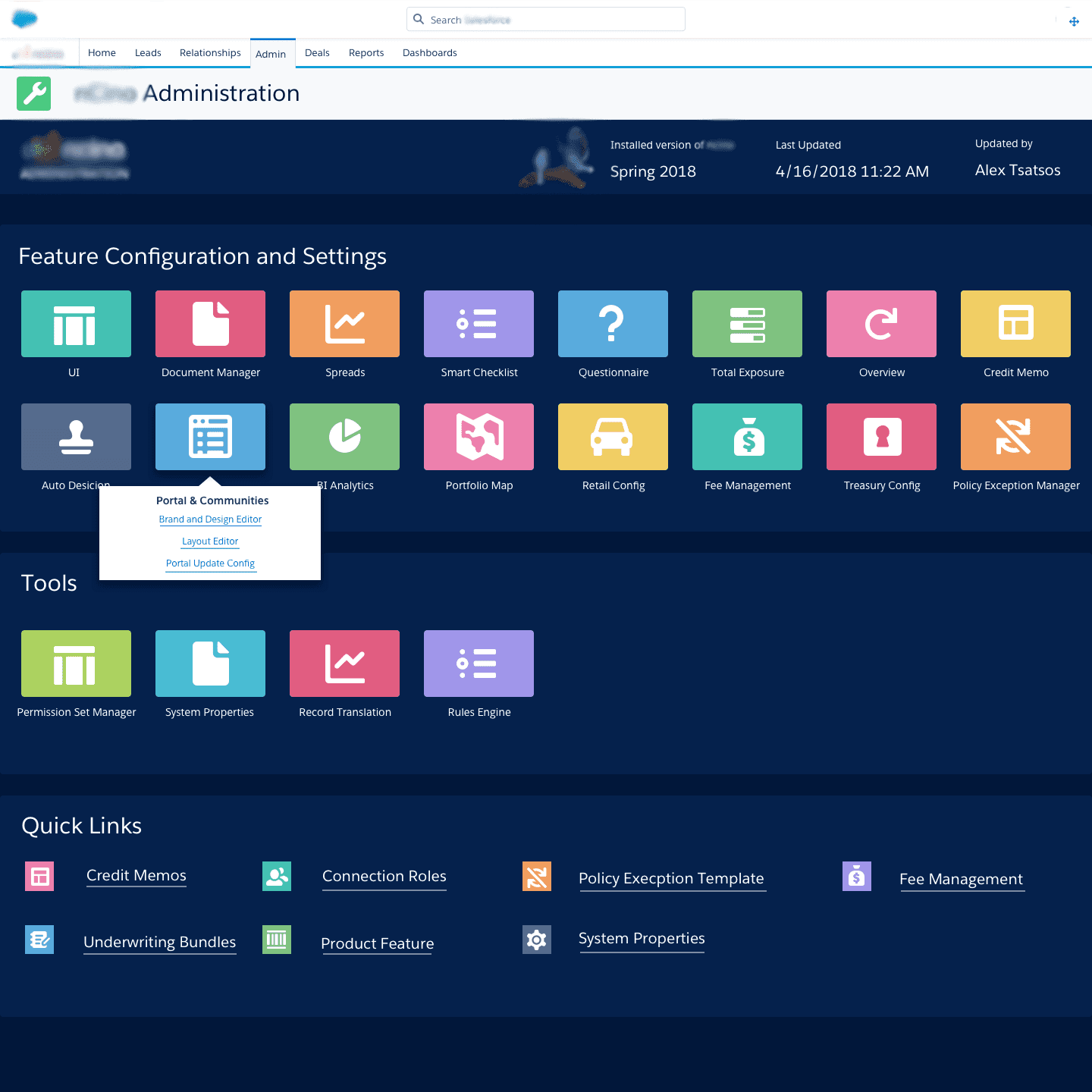Screen dimensions: 1092x1092
Task: Open the Fee Management money bag tile
Action: click(747, 437)
